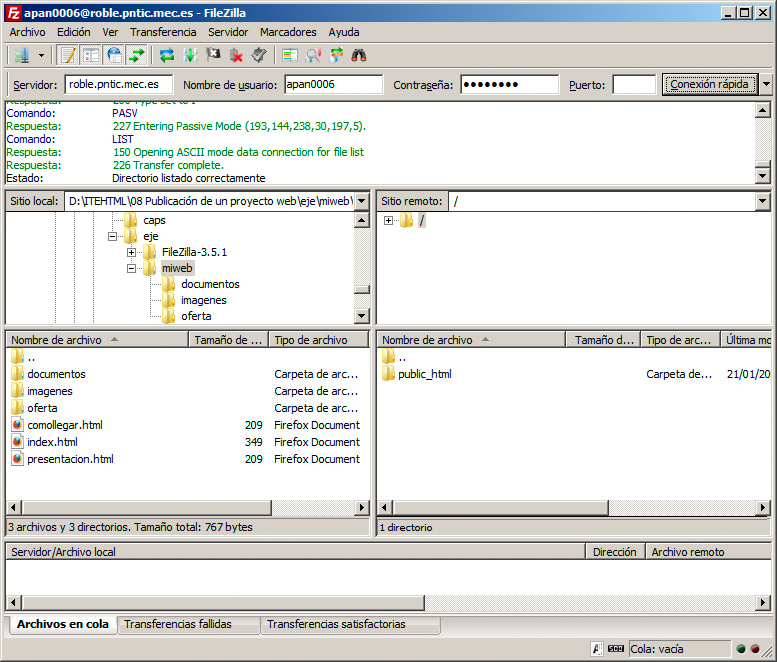Viewport: 777px width, 662px height.
Task: Open the Marcadores menu
Action: (288, 32)
